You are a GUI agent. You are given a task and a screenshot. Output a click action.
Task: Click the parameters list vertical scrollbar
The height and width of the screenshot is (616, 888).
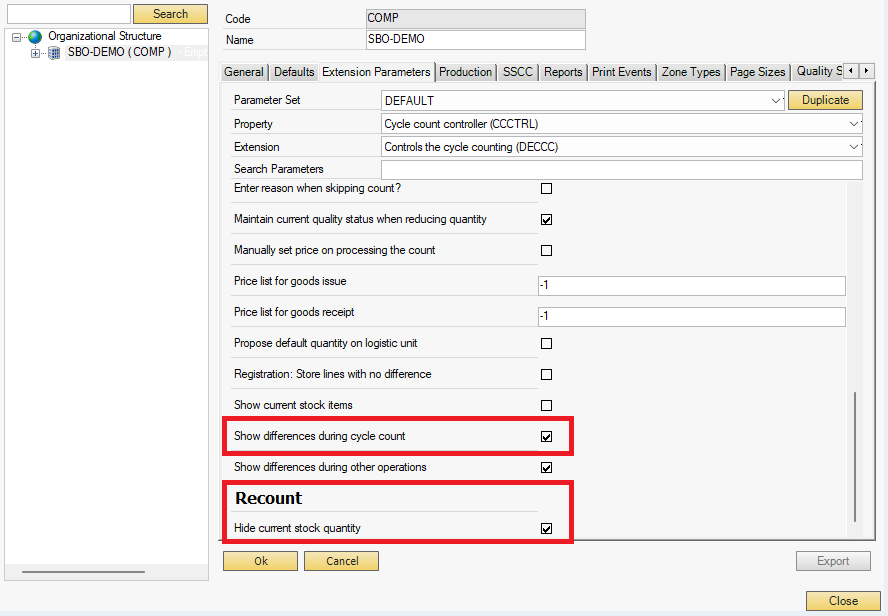(x=854, y=455)
